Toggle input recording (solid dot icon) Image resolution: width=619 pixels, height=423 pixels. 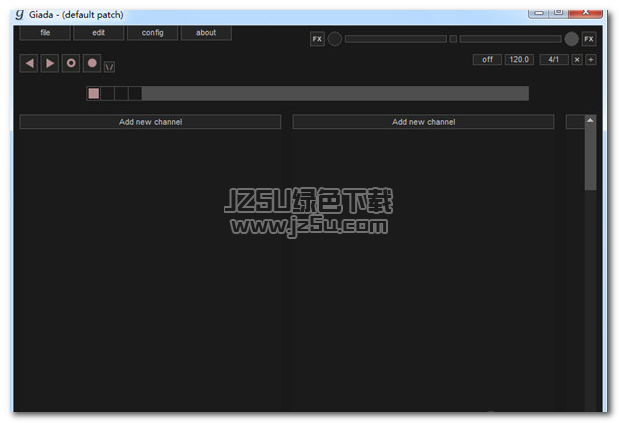tap(92, 64)
